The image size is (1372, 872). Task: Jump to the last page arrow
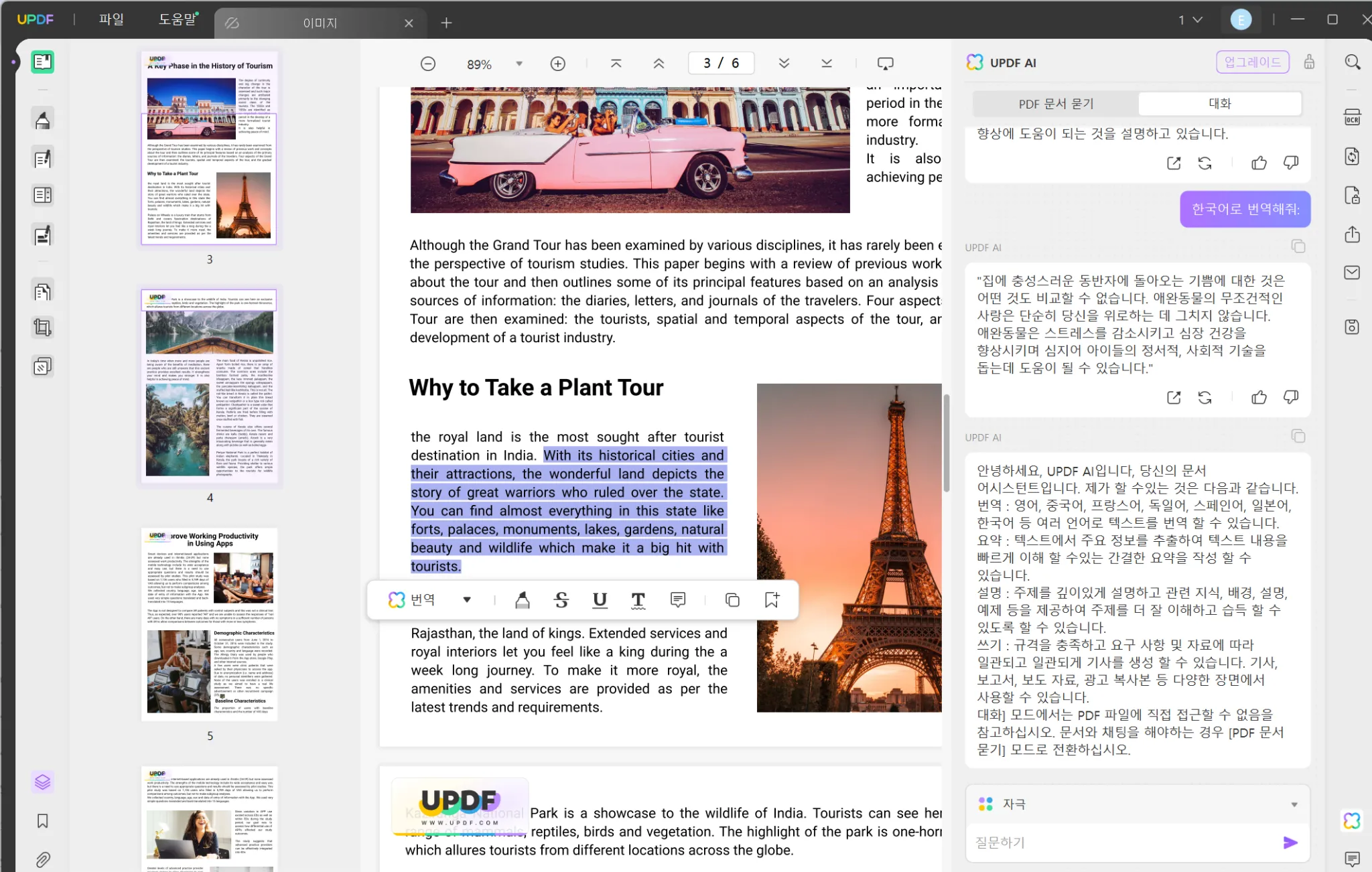click(x=827, y=64)
